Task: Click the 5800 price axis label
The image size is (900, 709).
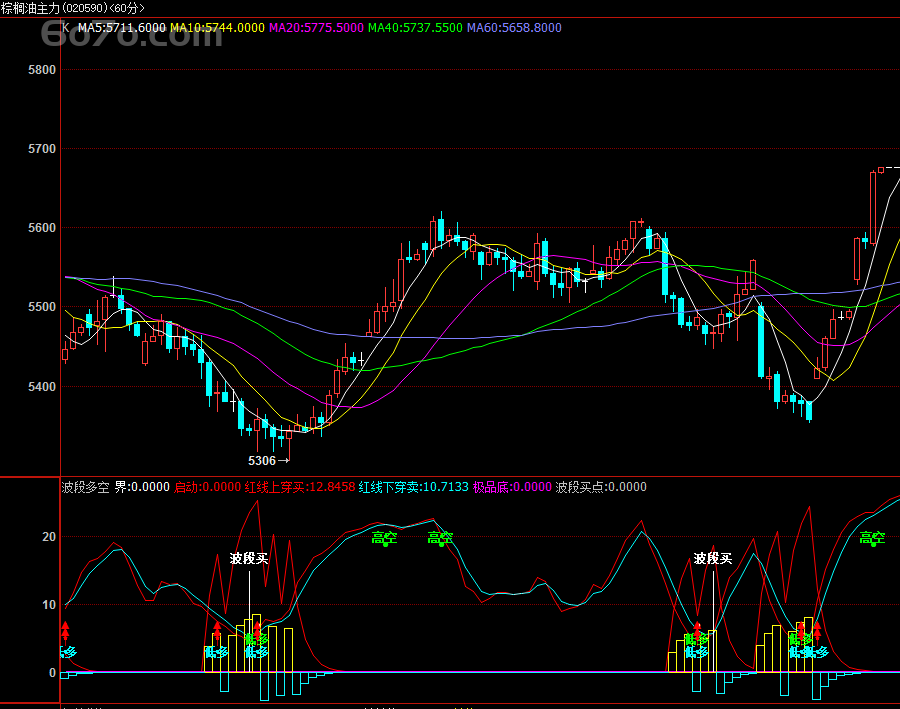Action: (x=42, y=70)
